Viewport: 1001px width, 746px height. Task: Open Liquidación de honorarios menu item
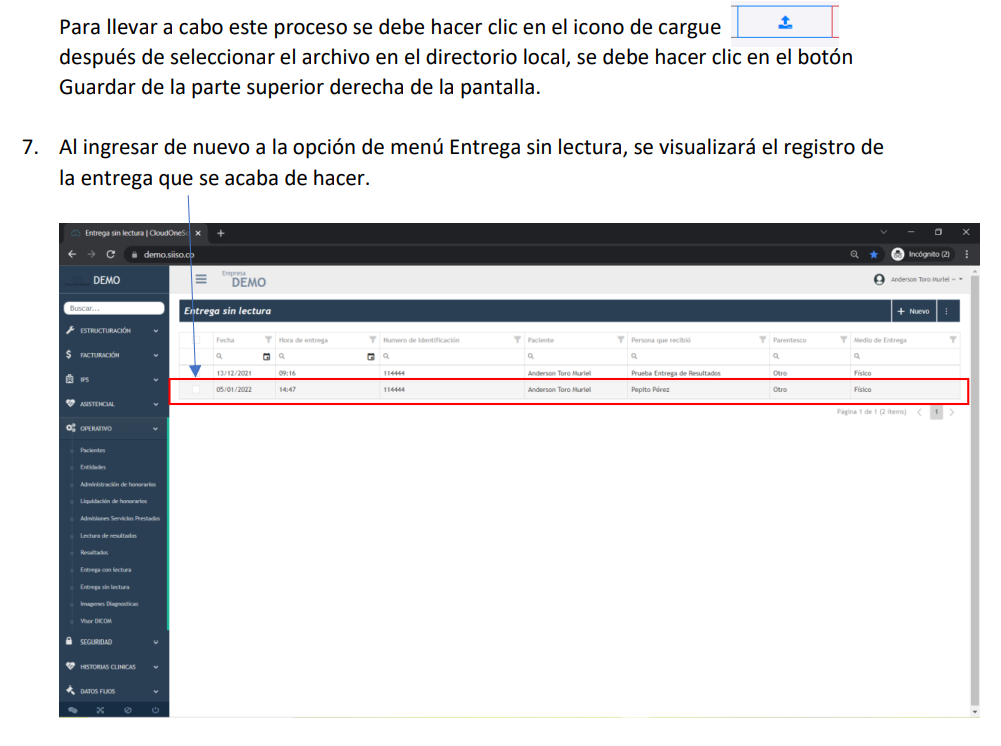tap(114, 502)
